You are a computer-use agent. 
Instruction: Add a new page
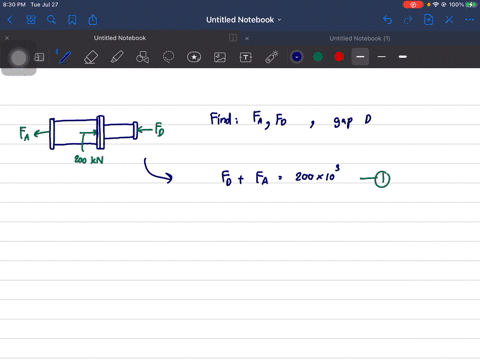[429, 20]
